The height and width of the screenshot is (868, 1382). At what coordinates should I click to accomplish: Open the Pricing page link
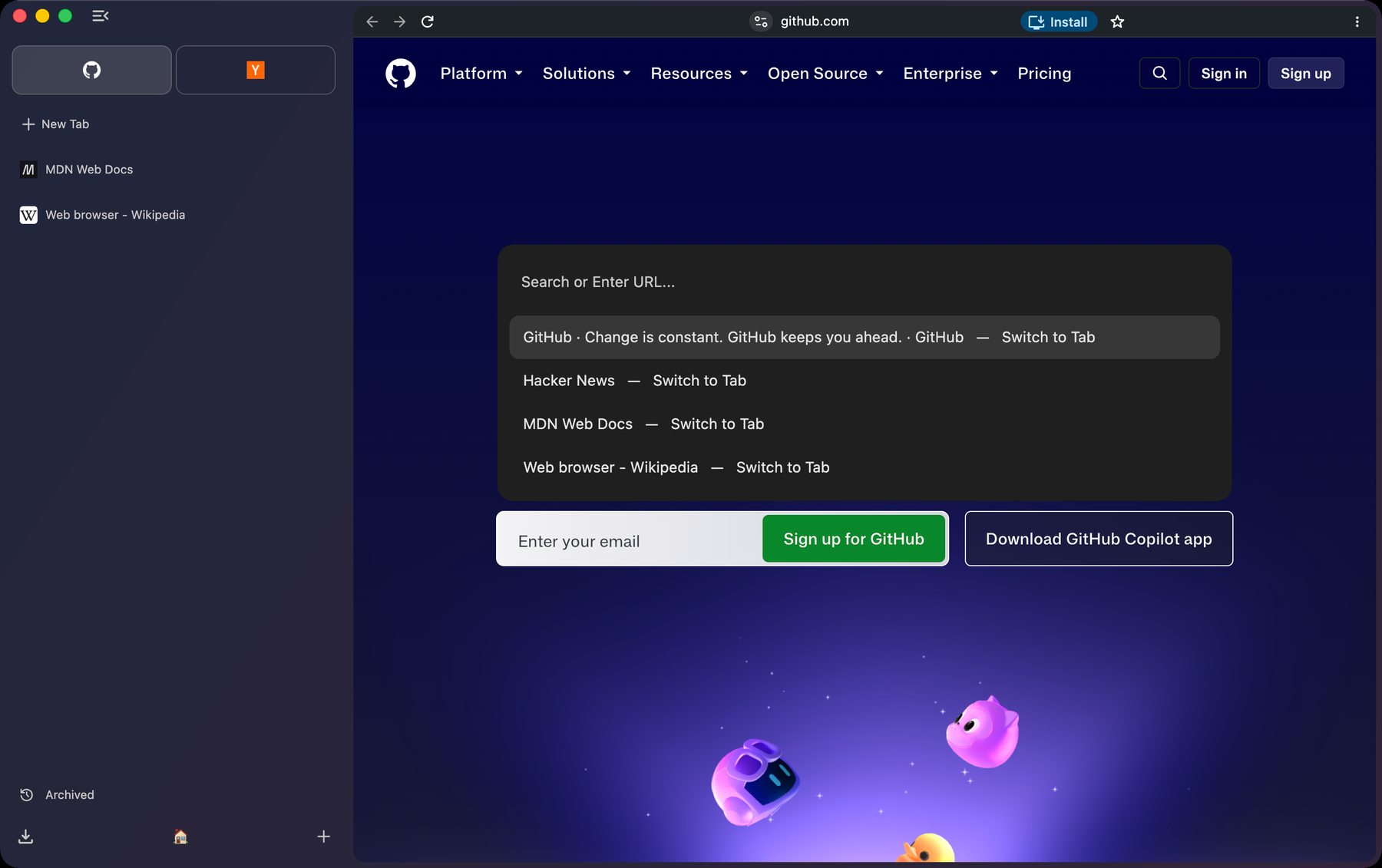click(1044, 74)
